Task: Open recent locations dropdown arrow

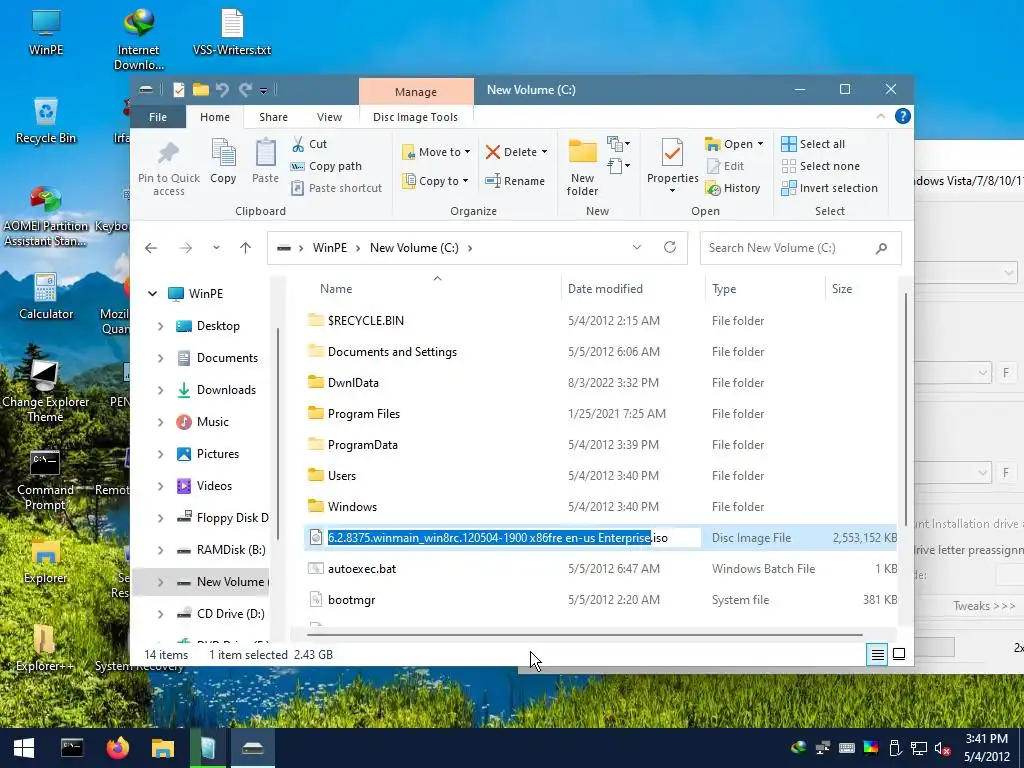Action: [216, 248]
